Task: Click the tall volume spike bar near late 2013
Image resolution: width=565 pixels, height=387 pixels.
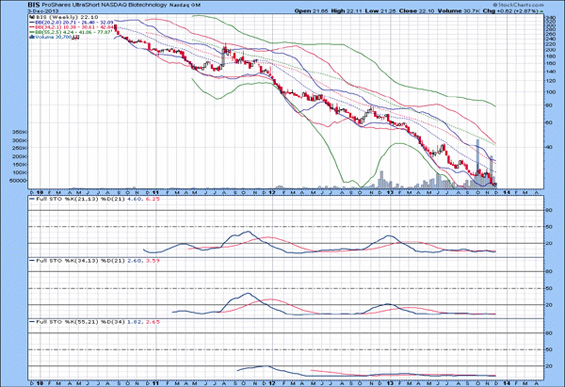Action: [478, 164]
